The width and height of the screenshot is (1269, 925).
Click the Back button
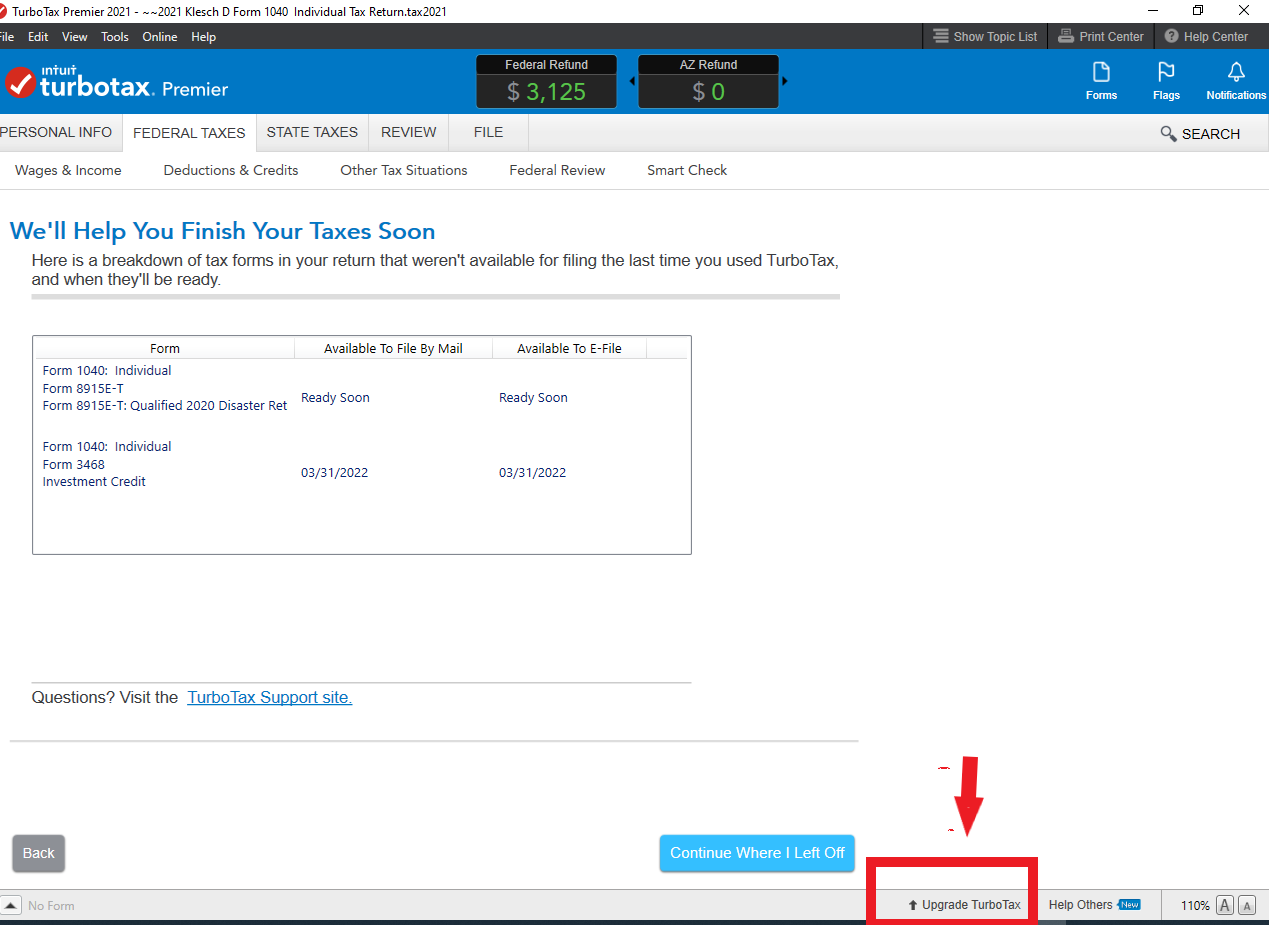tap(39, 853)
